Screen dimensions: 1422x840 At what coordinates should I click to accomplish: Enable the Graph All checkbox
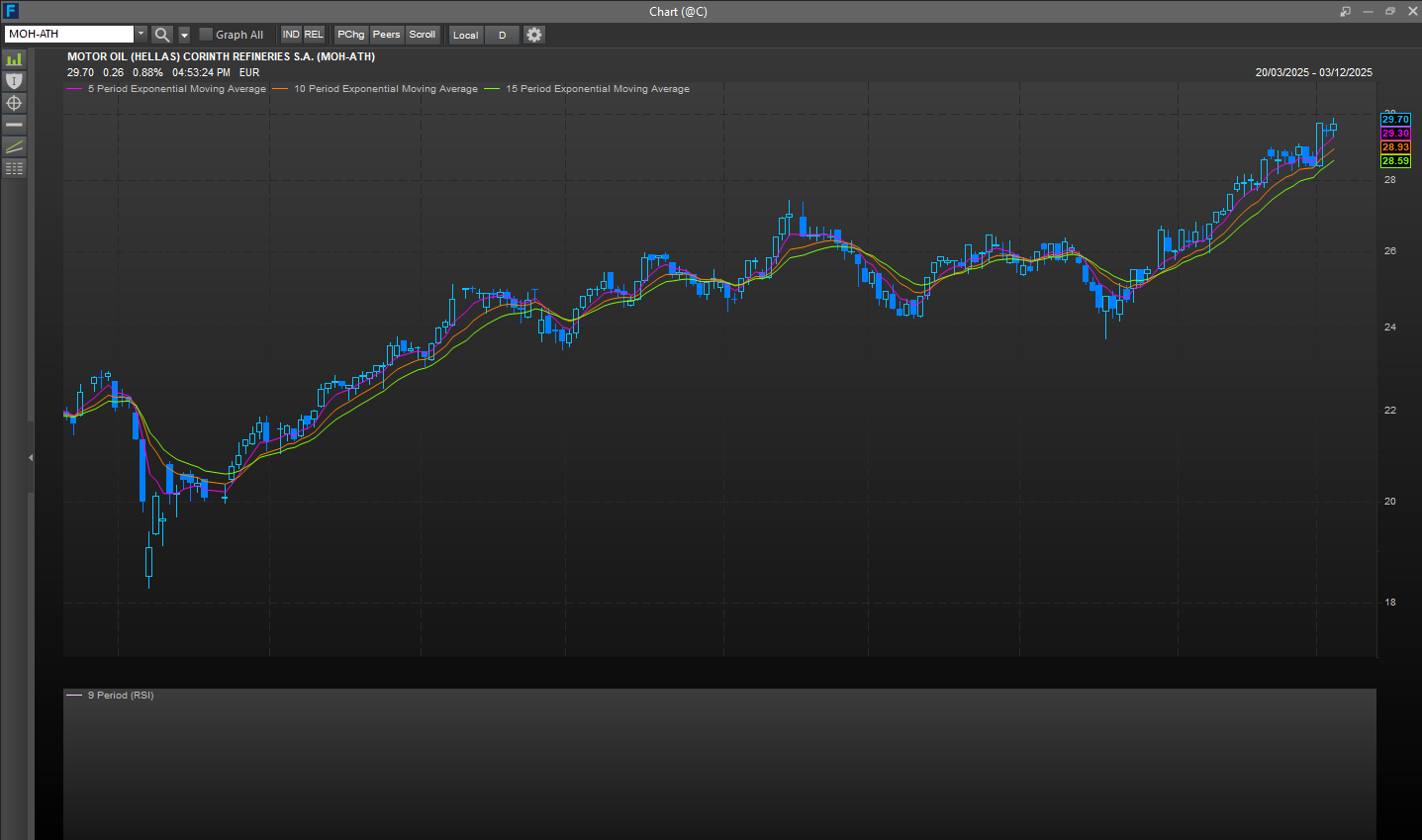(206, 35)
